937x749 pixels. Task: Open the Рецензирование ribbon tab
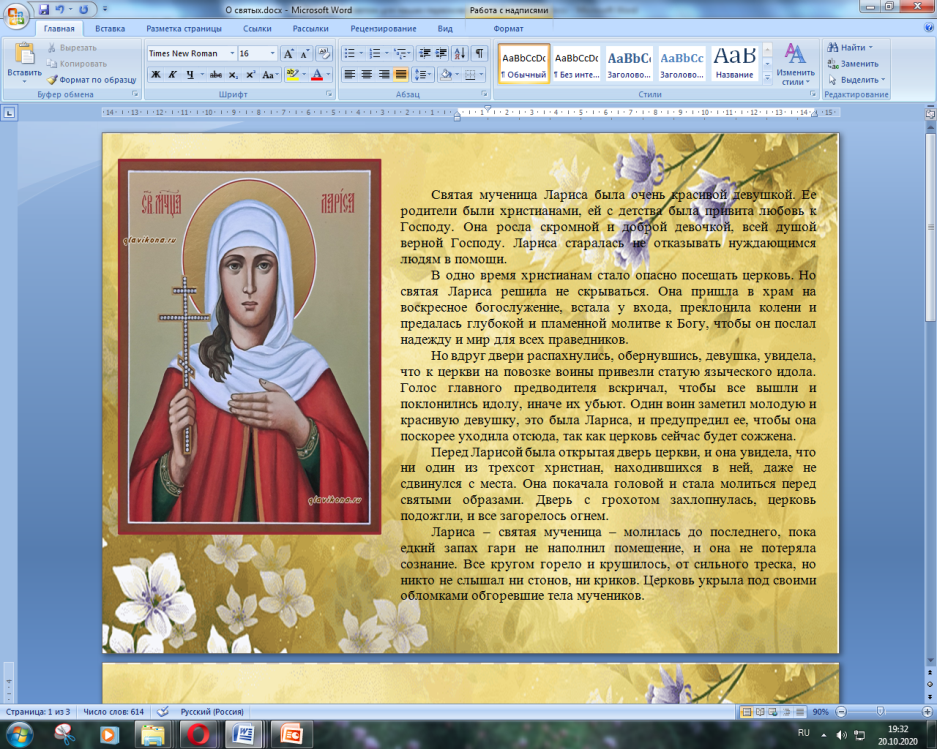(x=384, y=29)
